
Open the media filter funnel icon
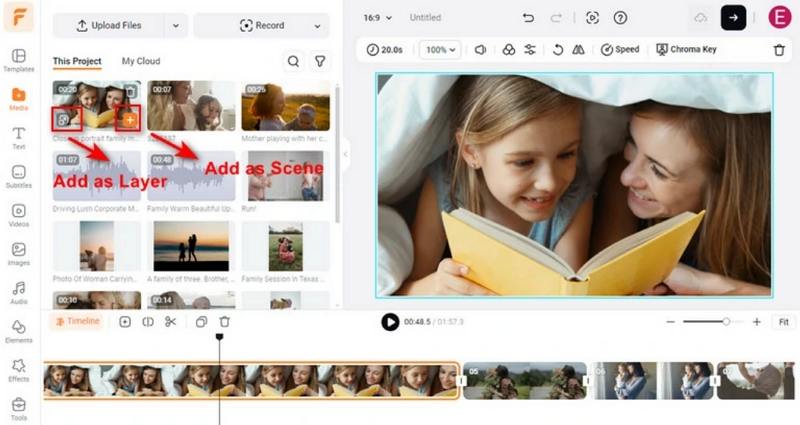click(320, 61)
